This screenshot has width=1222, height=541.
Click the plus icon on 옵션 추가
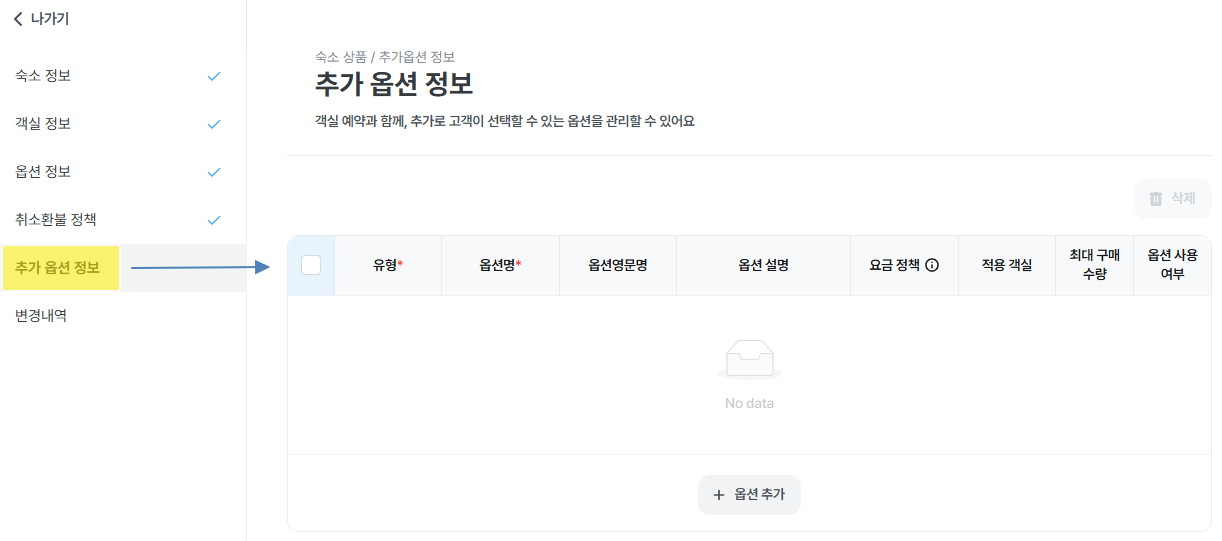pyautogui.click(x=718, y=495)
